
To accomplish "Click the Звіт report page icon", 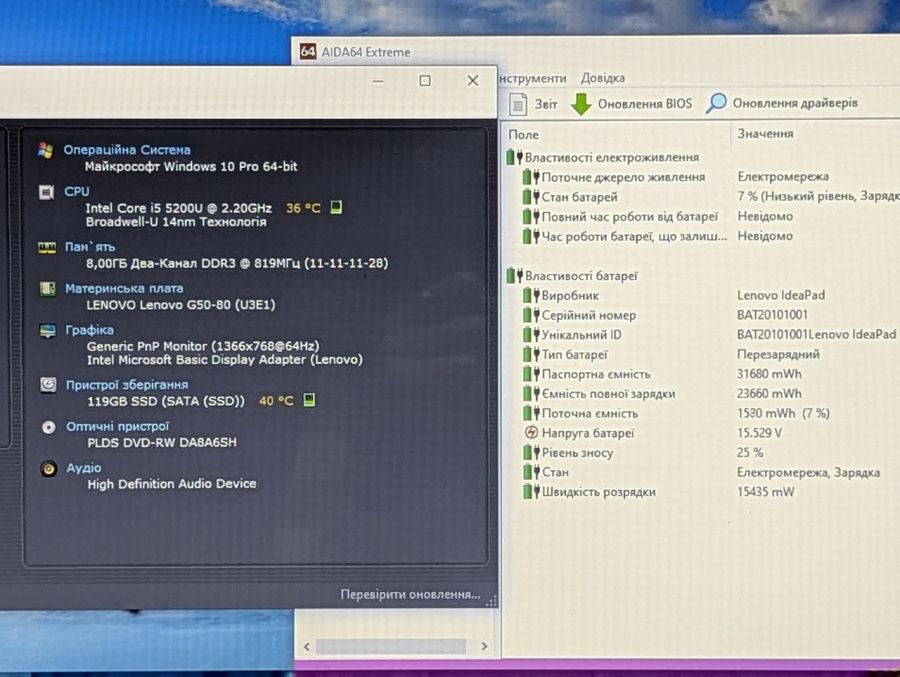I will pyautogui.click(x=518, y=104).
